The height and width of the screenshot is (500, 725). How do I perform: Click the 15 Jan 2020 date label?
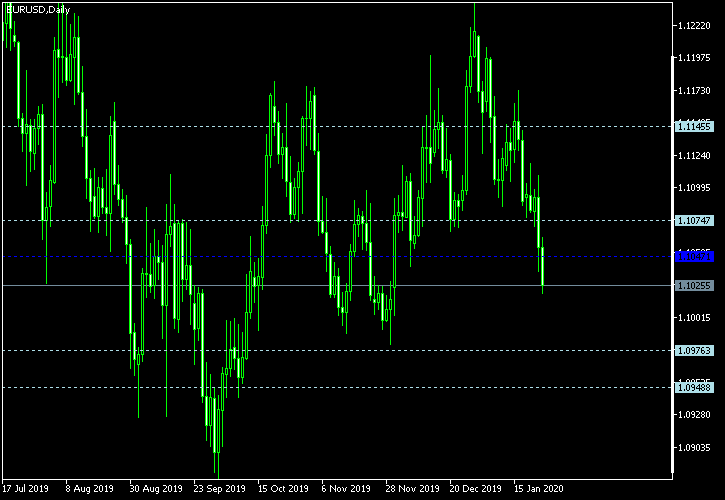pyautogui.click(x=539, y=488)
